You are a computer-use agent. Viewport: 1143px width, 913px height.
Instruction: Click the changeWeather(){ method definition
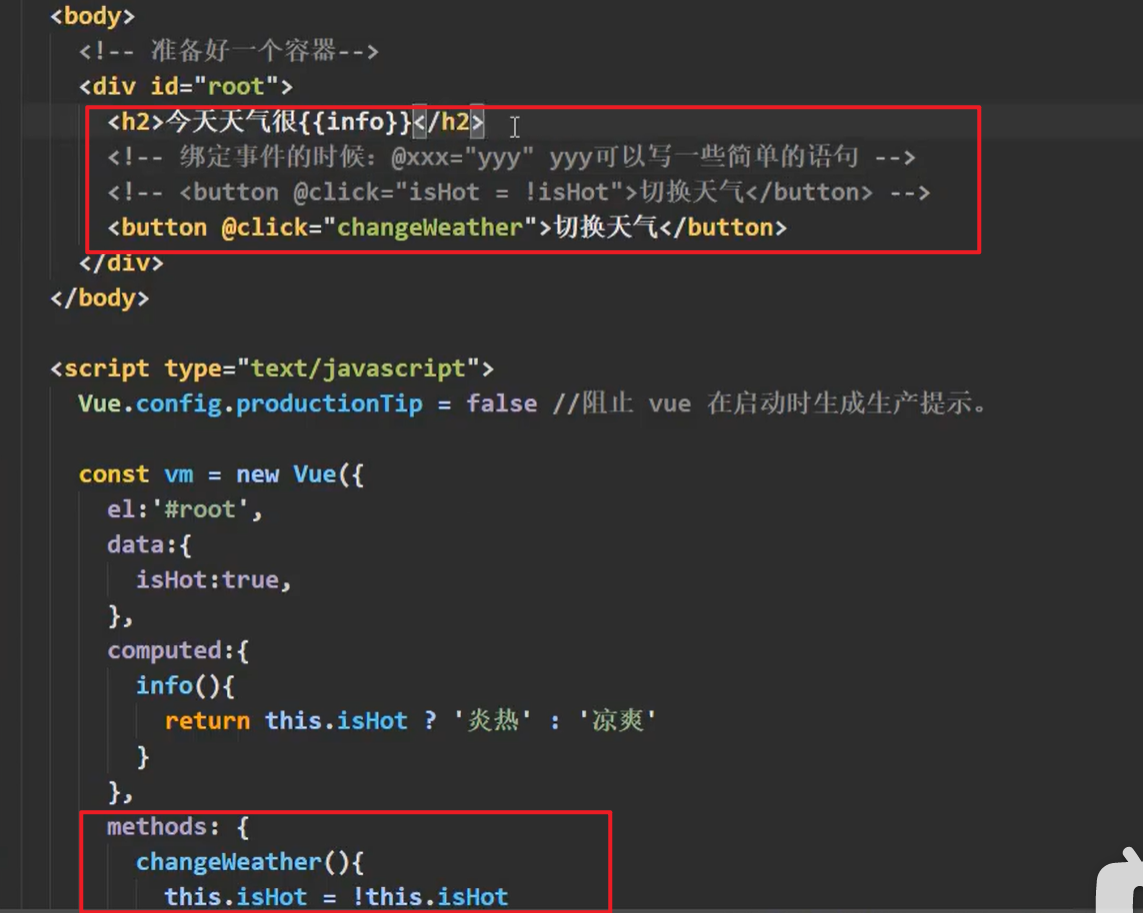tap(250, 862)
